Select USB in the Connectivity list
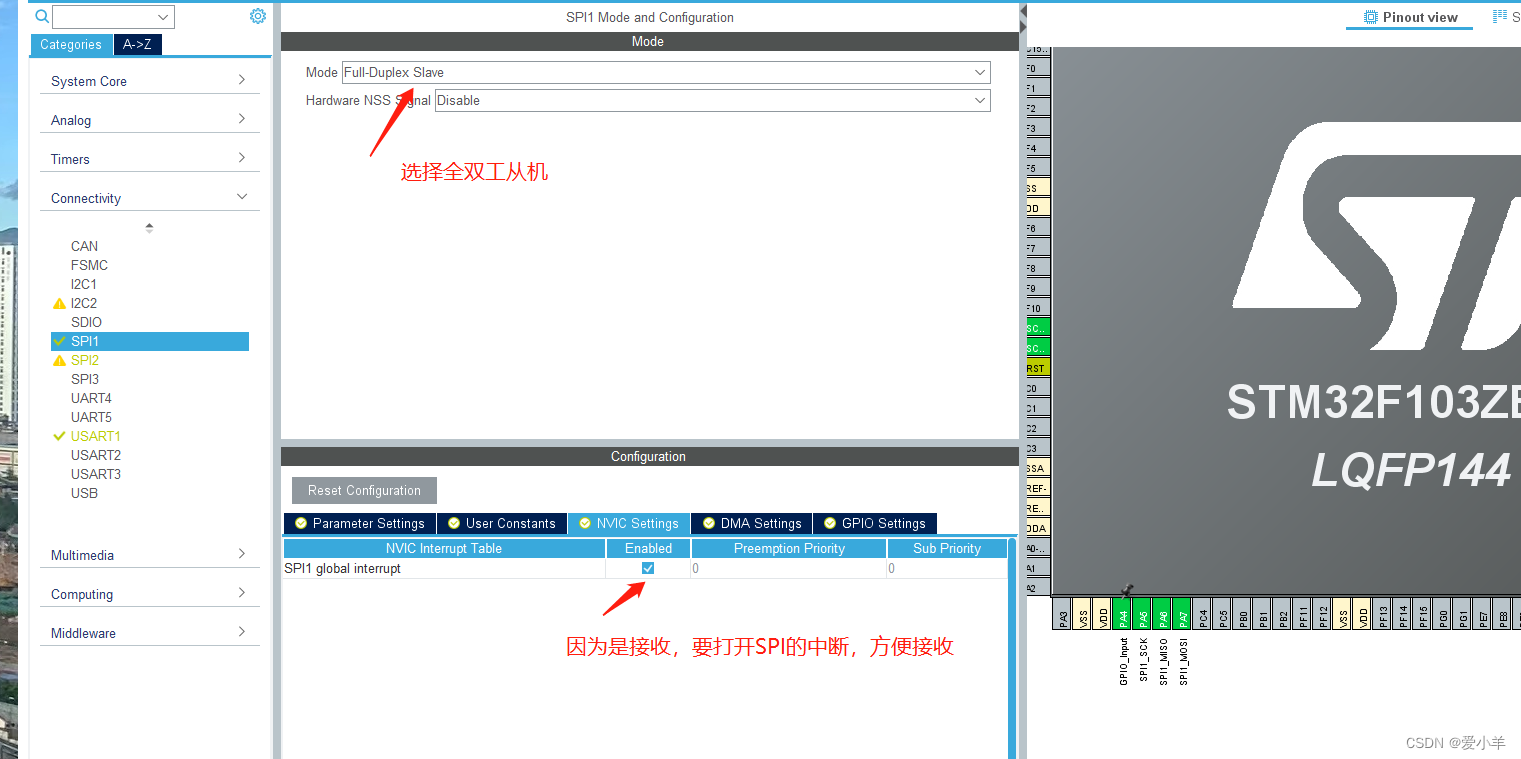The width and height of the screenshot is (1521, 759). click(x=84, y=493)
